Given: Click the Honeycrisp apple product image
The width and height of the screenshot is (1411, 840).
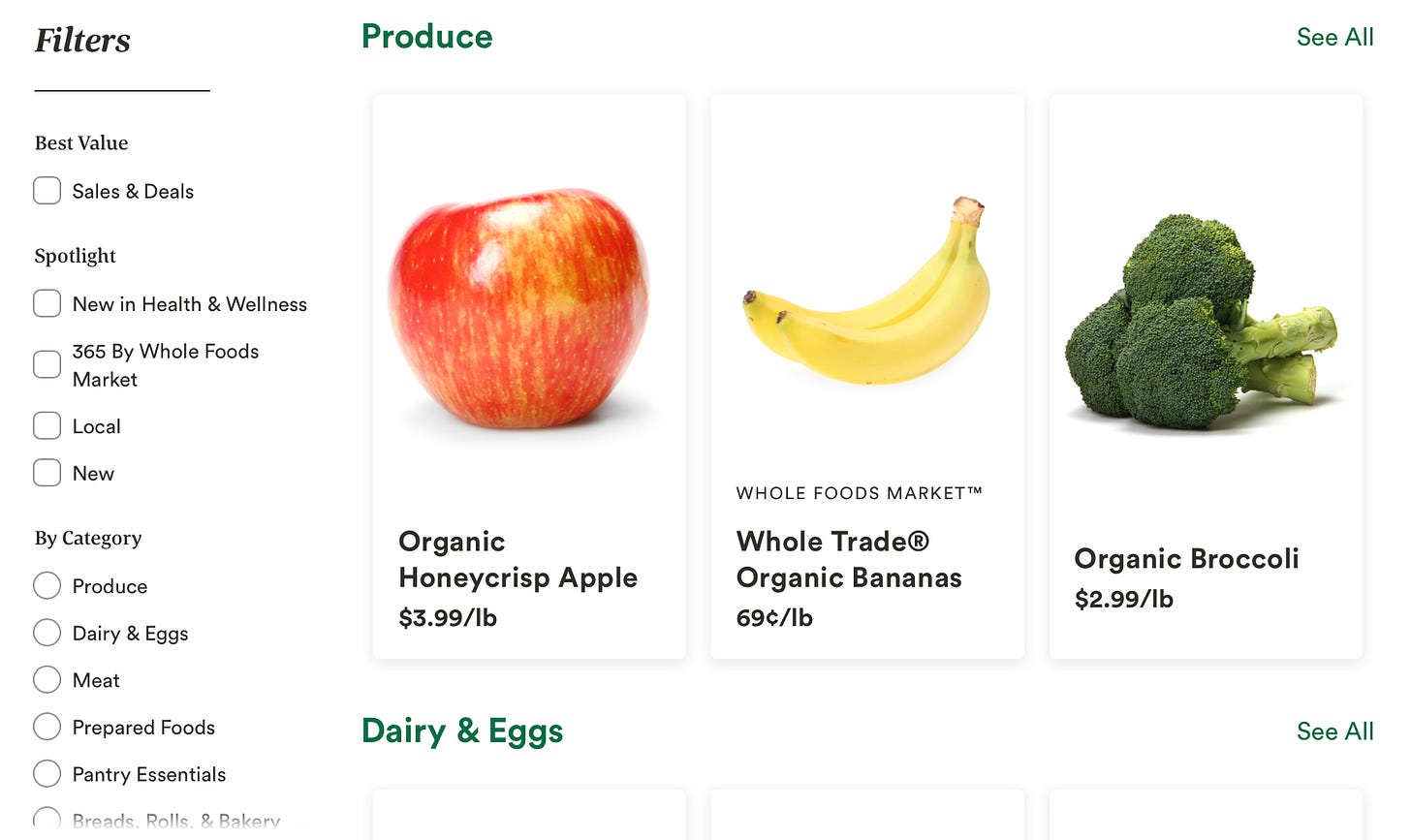Looking at the screenshot, I should pos(519,310).
